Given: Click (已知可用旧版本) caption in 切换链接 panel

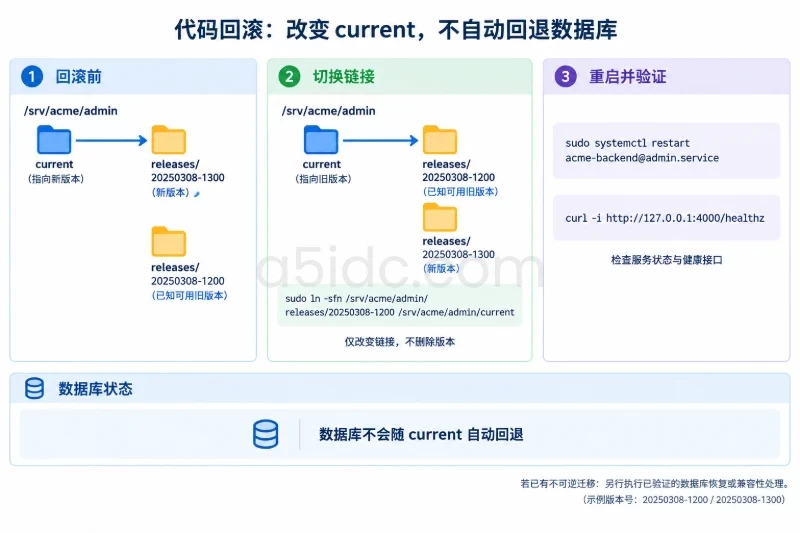Looking at the screenshot, I should click(460, 192).
